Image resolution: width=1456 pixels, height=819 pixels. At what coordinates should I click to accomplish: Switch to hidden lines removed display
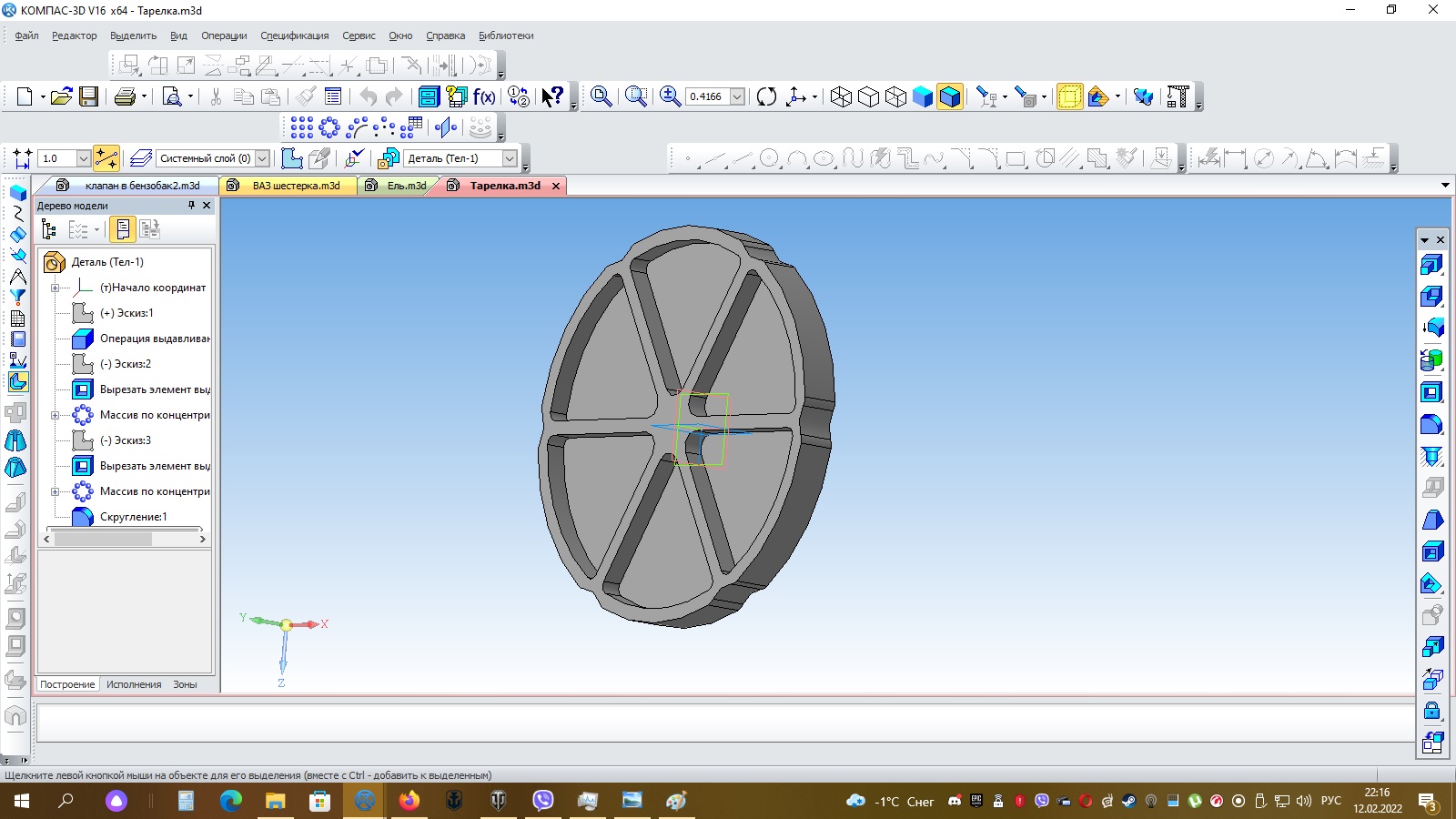[868, 96]
